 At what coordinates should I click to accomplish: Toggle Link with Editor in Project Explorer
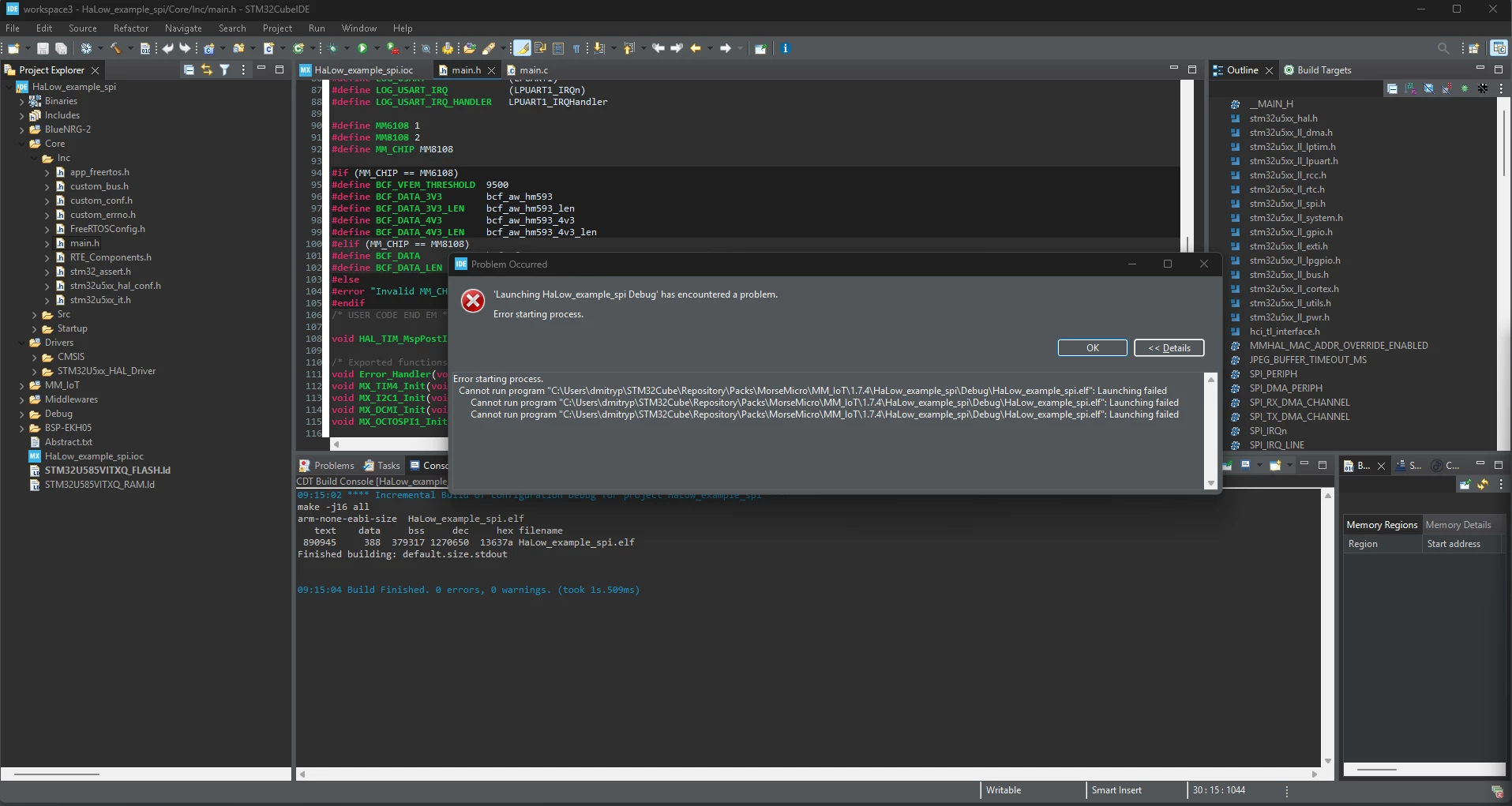207,69
